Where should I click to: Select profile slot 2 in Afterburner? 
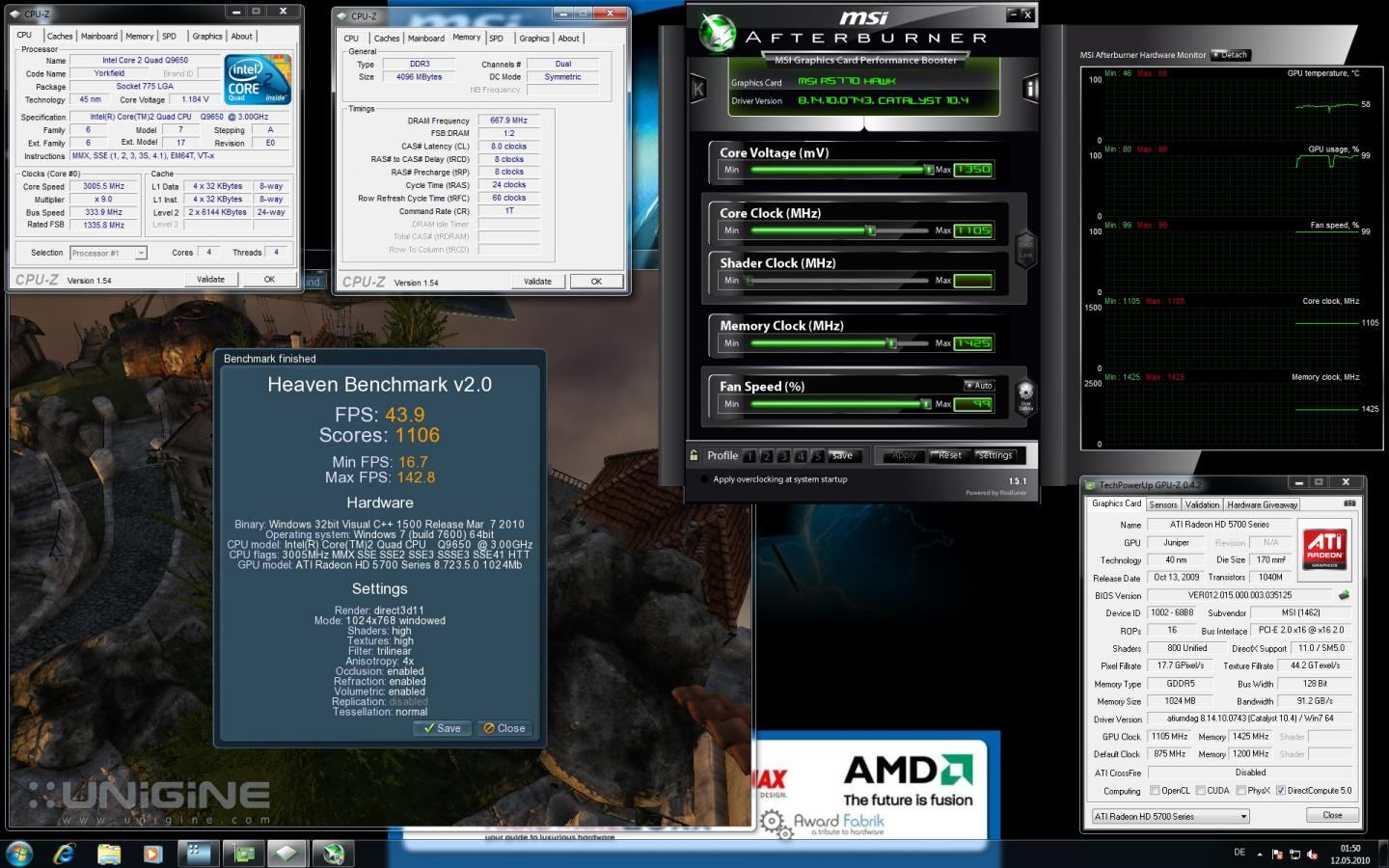coord(766,456)
